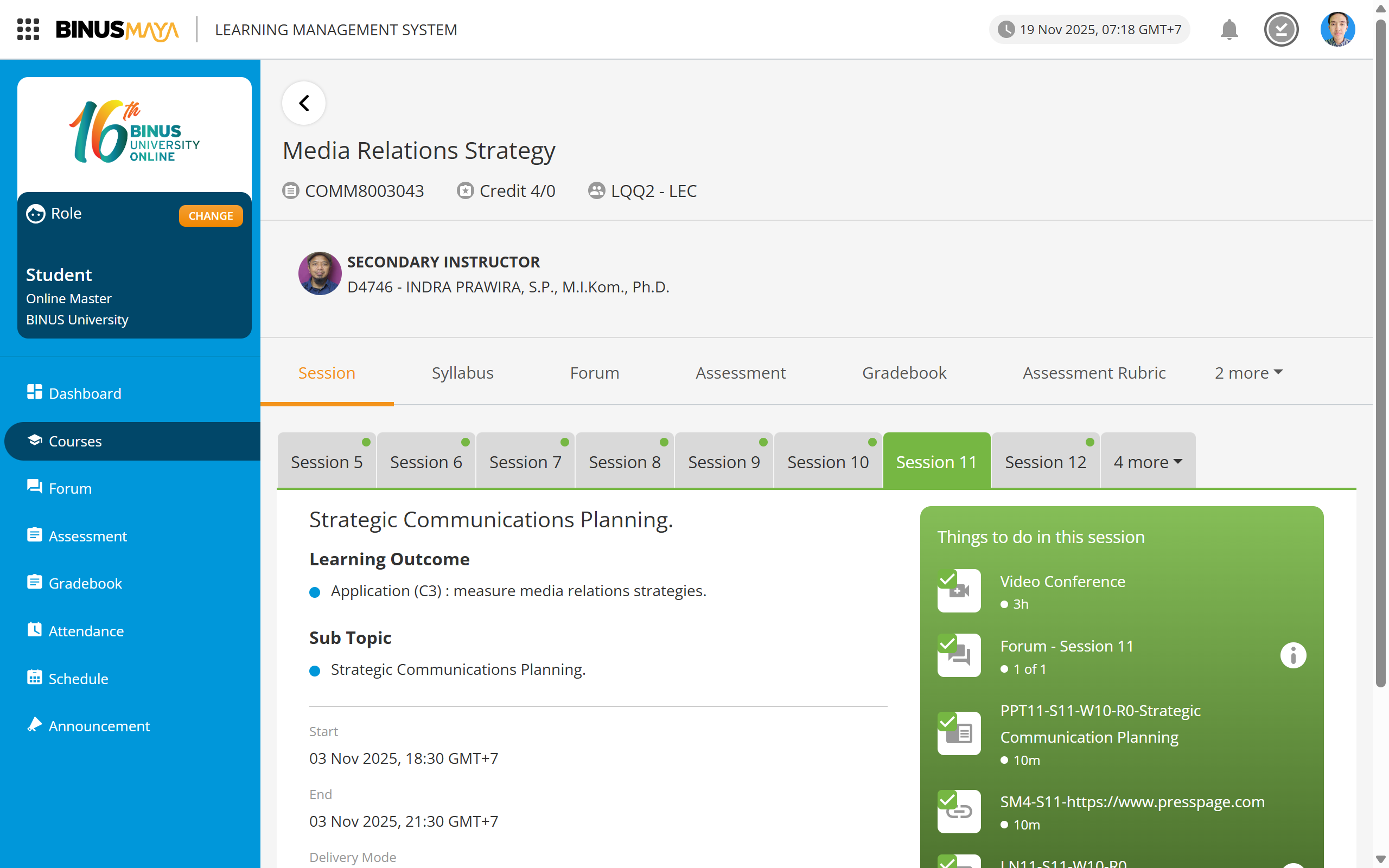This screenshot has width=1389, height=868.
Task: Expand the '2 more' course tabs dropdown
Action: pos(1248,373)
